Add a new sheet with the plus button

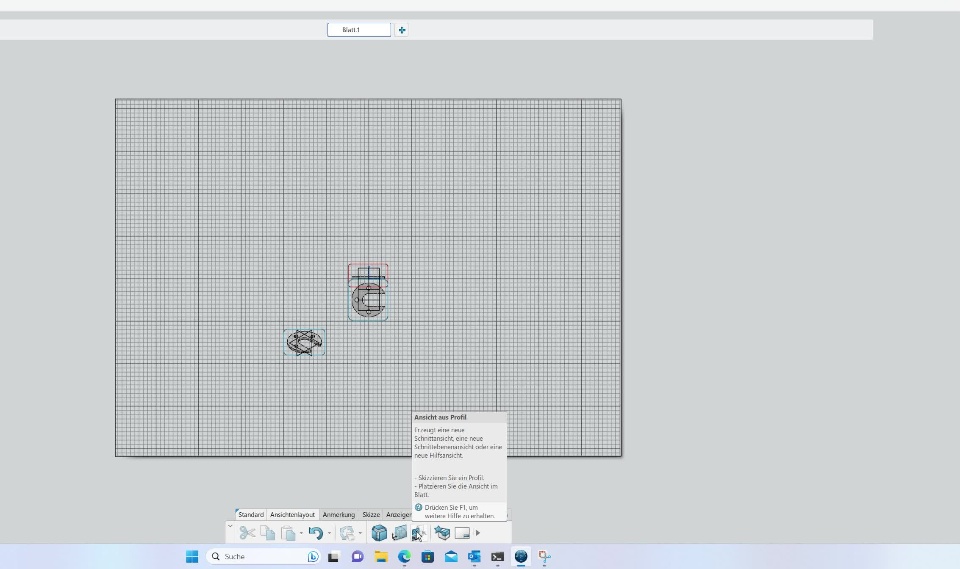(x=402, y=29)
